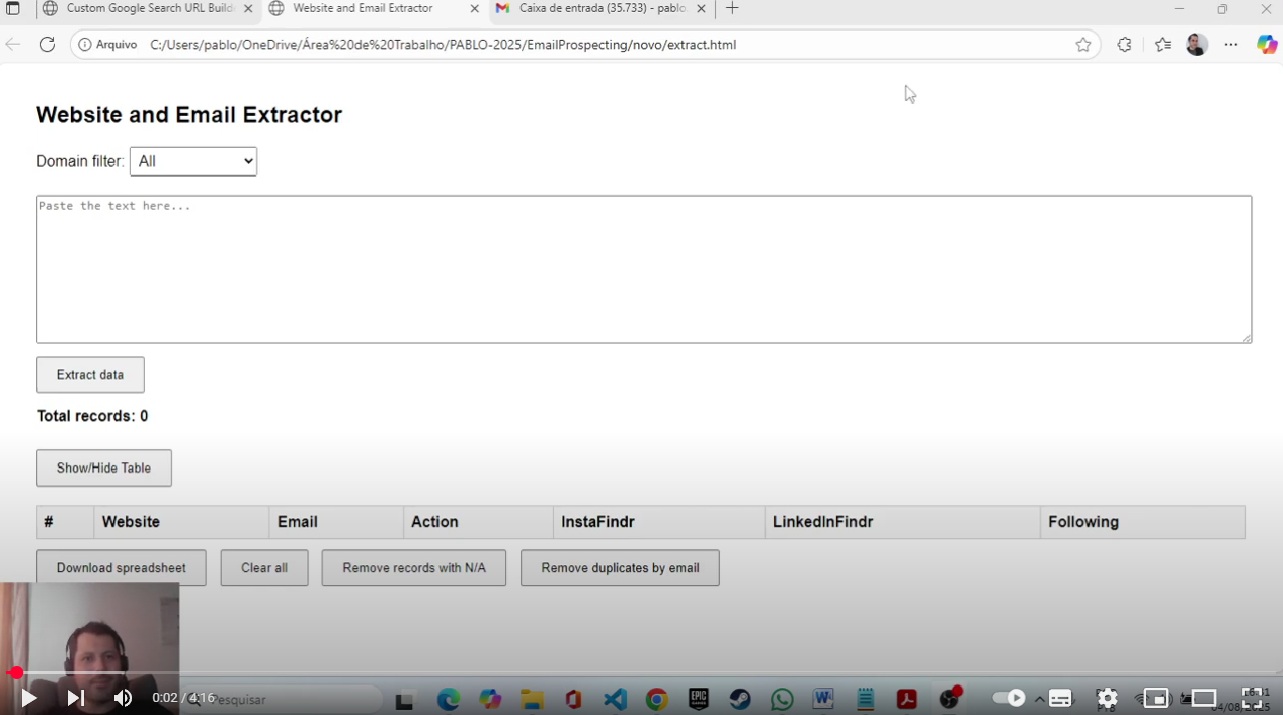Toggle video subtitles/captions
The image size is (1283, 715).
(x=1060, y=698)
